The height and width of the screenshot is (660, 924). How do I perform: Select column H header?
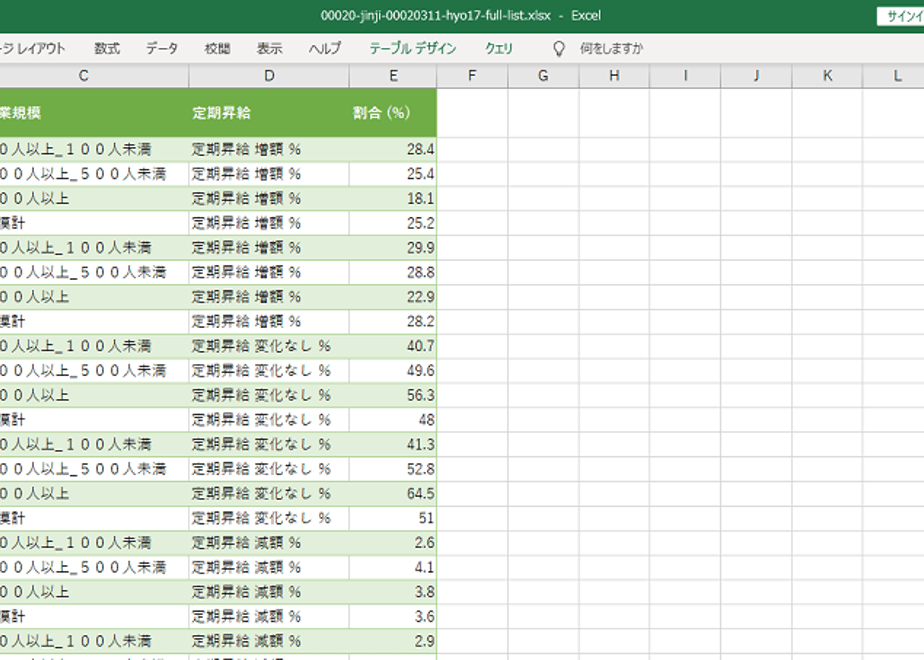pos(614,76)
